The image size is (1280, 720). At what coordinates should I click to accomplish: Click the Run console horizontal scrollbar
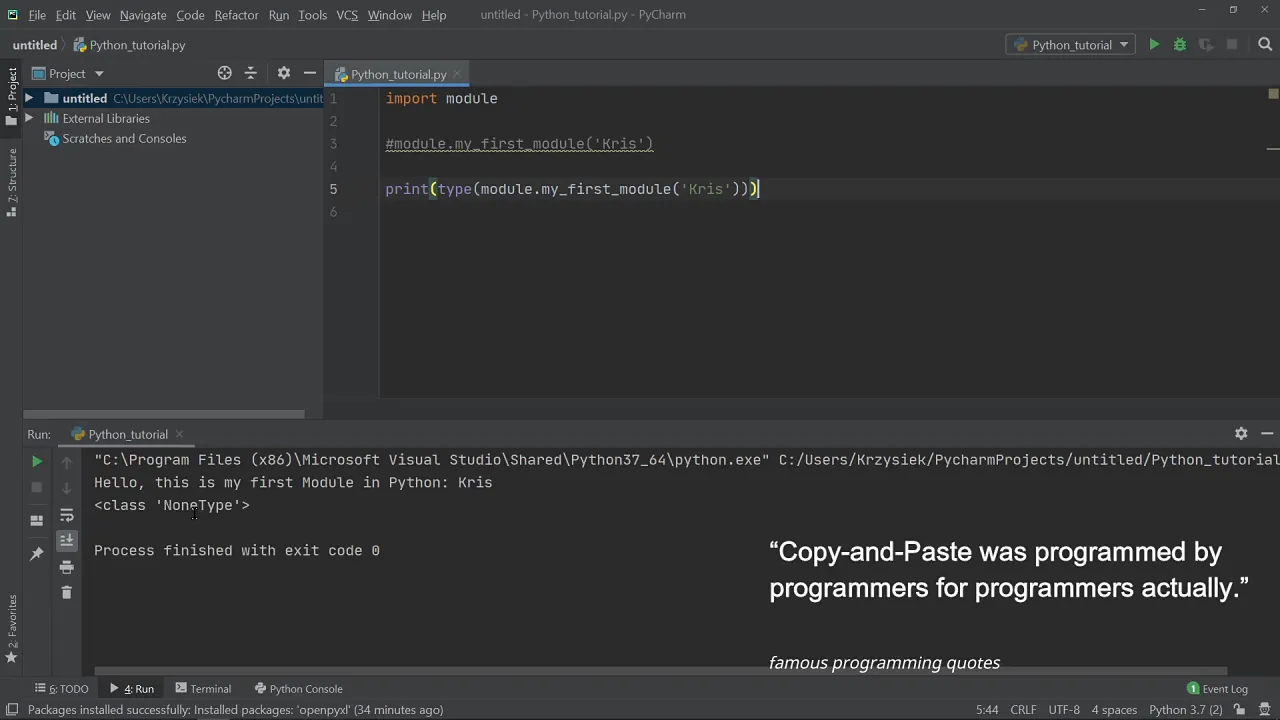tap(660, 671)
